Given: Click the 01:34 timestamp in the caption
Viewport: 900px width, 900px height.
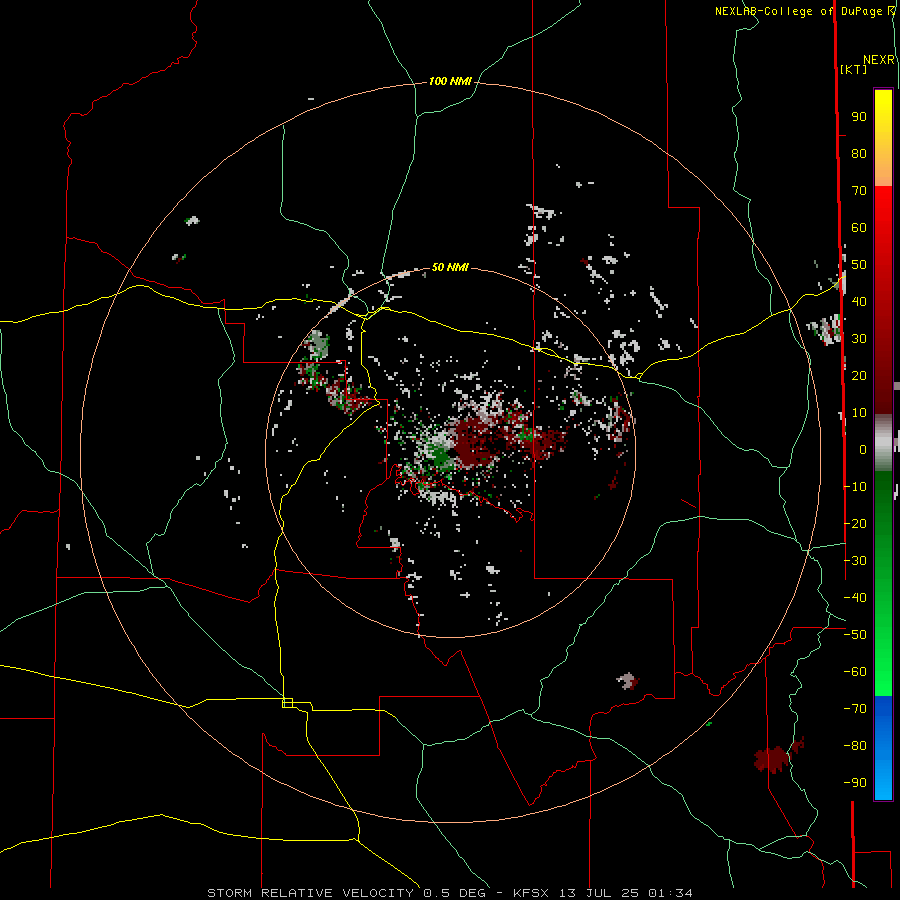Looking at the screenshot, I should click(670, 893).
